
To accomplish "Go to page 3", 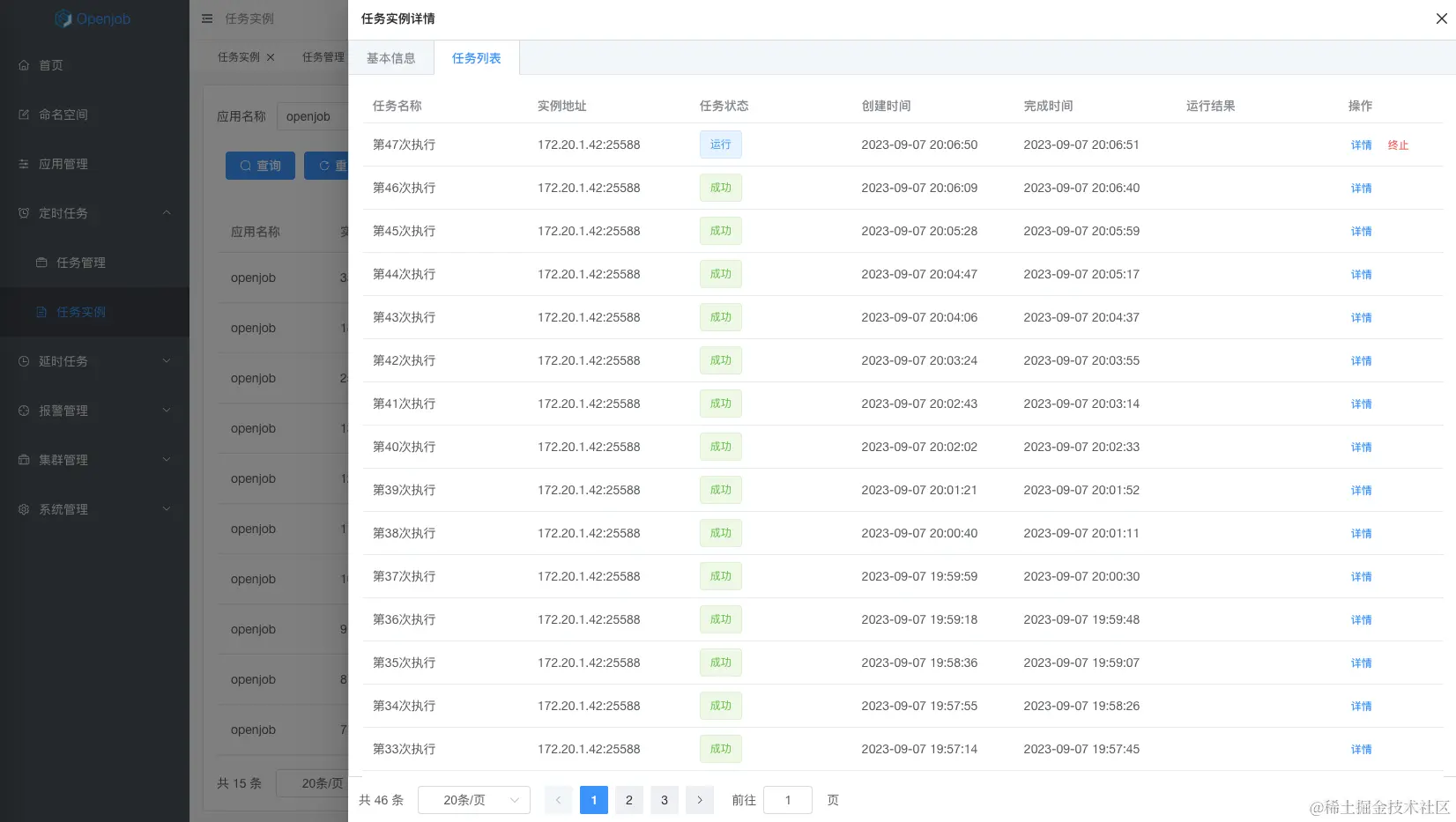I will (665, 800).
